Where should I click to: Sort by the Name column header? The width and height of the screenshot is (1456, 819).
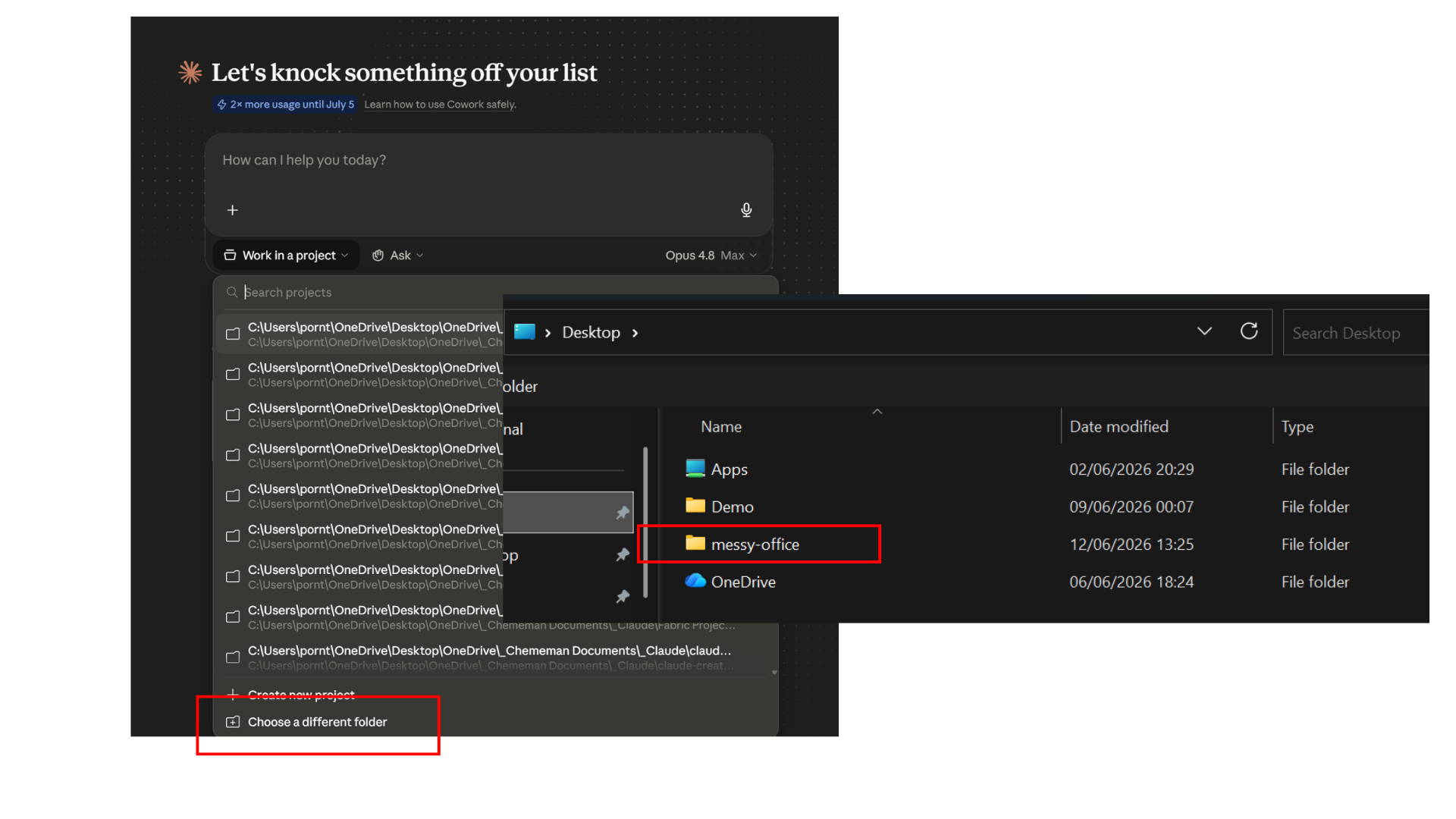click(x=721, y=427)
